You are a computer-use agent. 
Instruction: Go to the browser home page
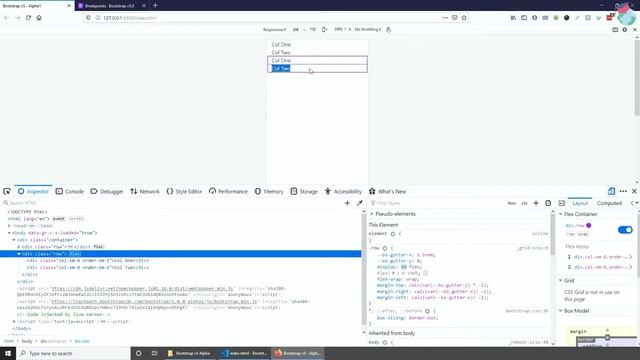[39, 18]
